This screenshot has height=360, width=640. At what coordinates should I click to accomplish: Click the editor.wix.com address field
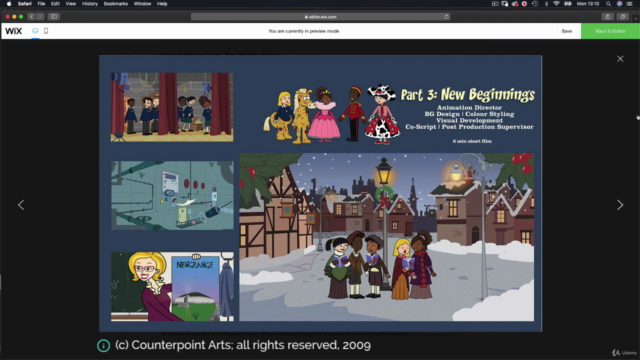[320, 17]
